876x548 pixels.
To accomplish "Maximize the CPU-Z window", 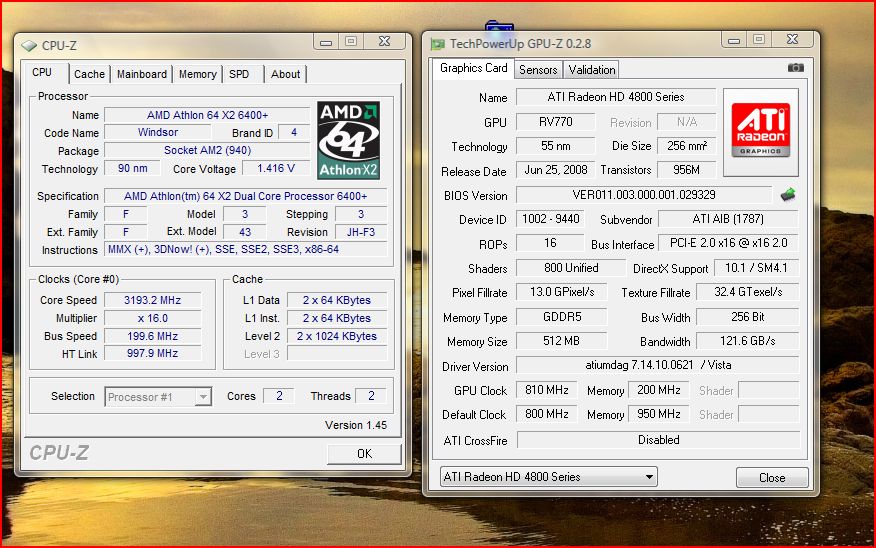I will pos(351,41).
